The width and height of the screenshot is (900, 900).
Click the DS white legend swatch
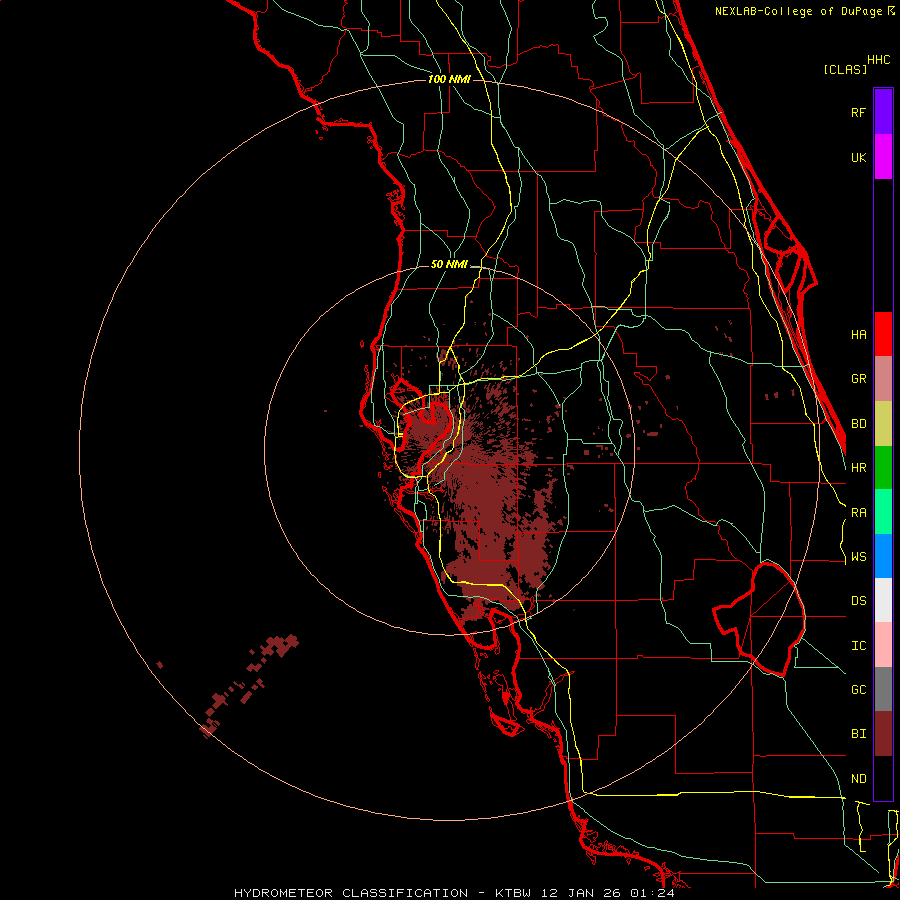[x=883, y=600]
